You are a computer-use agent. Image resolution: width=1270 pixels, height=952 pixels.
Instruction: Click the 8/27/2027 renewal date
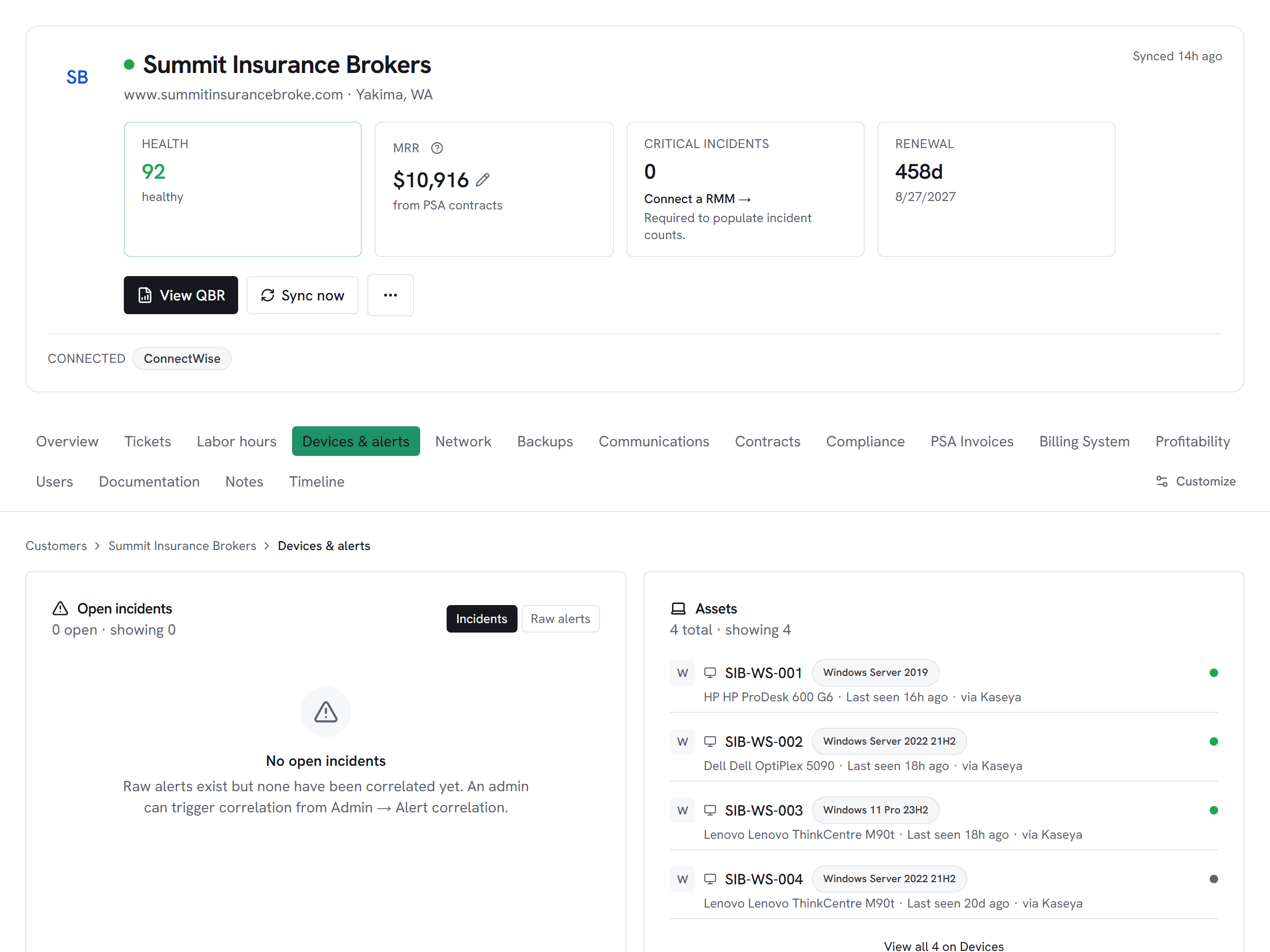926,197
